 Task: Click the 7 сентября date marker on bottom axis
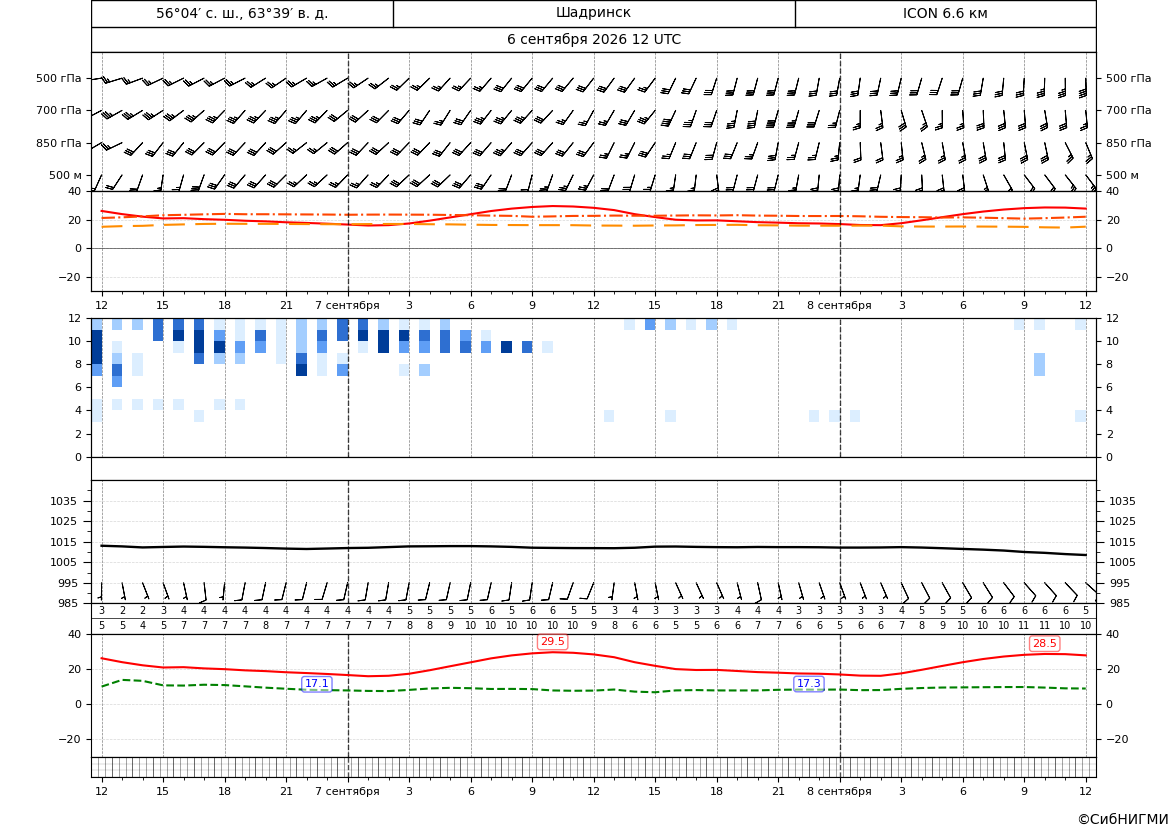[x=347, y=791]
